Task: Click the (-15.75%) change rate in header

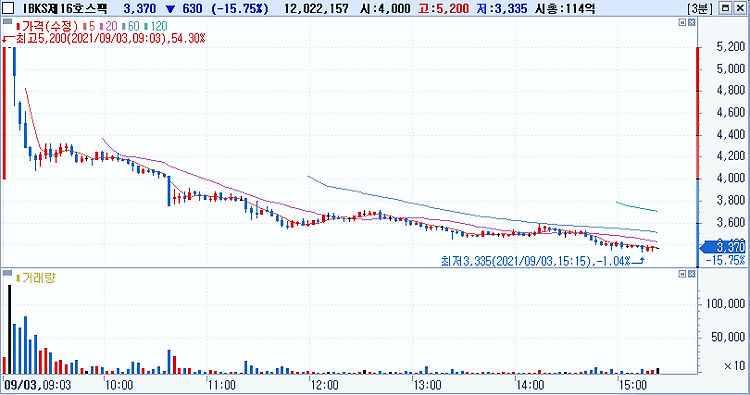Action: [x=240, y=9]
